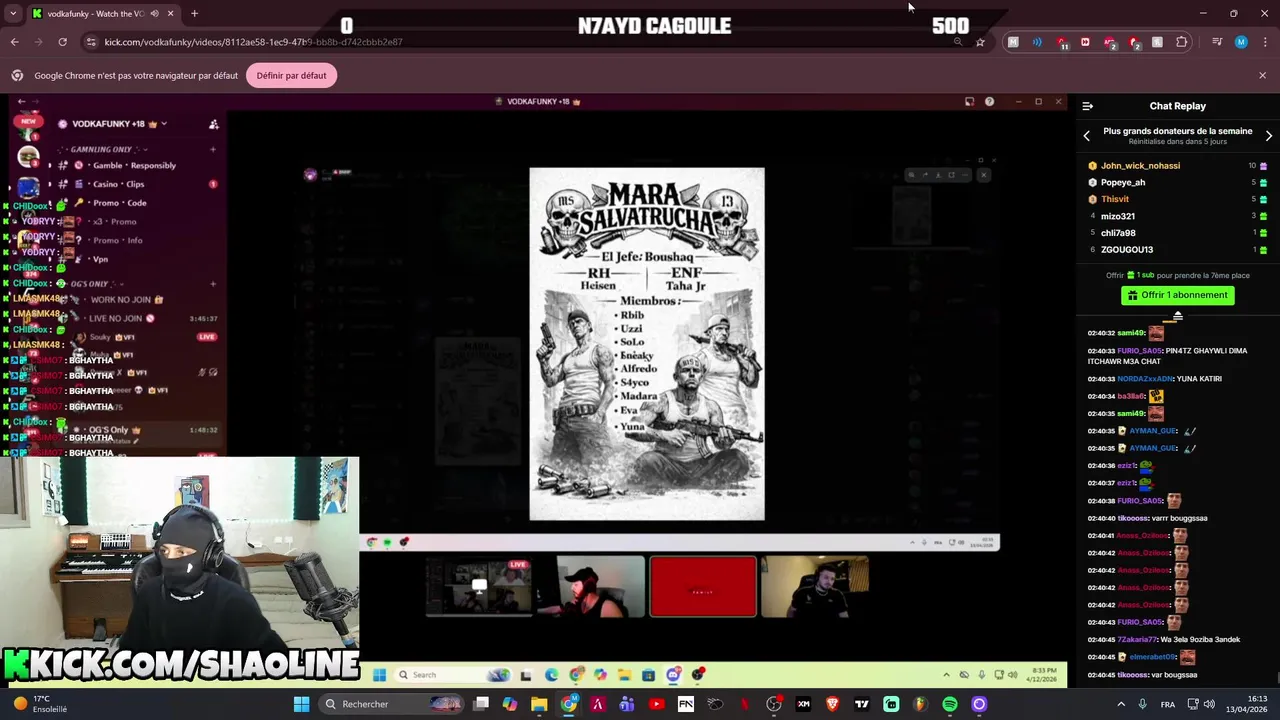The image size is (1280, 720).
Task: Click the browser back arrow
Action: 15,42
